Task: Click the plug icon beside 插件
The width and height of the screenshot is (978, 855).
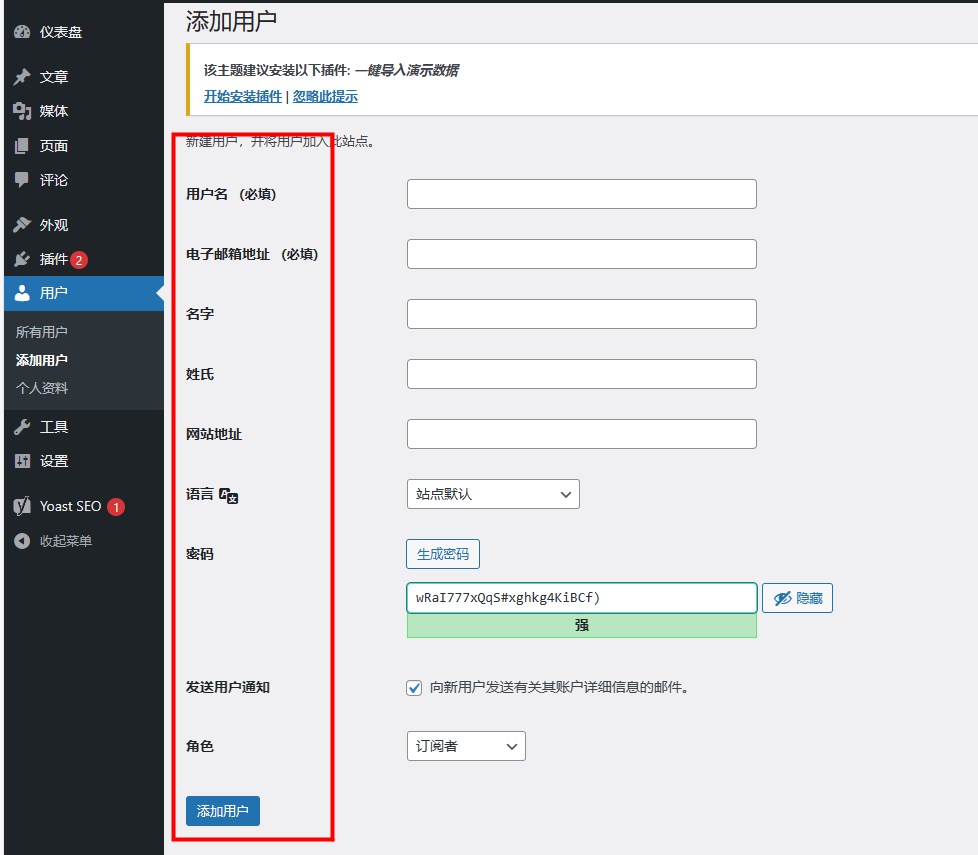Action: pyautogui.click(x=22, y=259)
